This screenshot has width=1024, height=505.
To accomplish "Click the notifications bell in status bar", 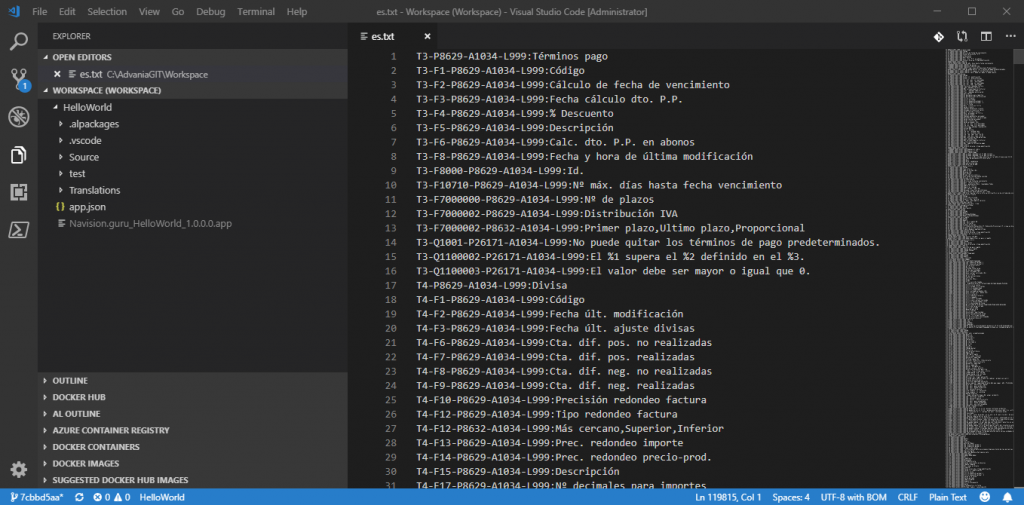I will click(x=1007, y=497).
